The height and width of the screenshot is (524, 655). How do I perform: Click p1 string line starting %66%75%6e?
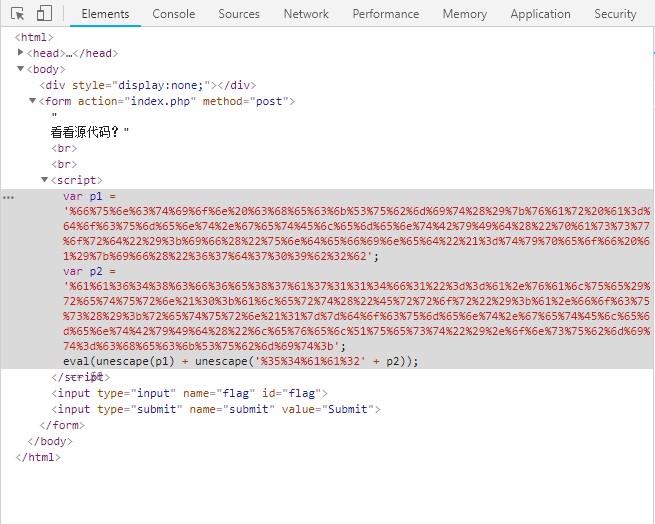357,211
